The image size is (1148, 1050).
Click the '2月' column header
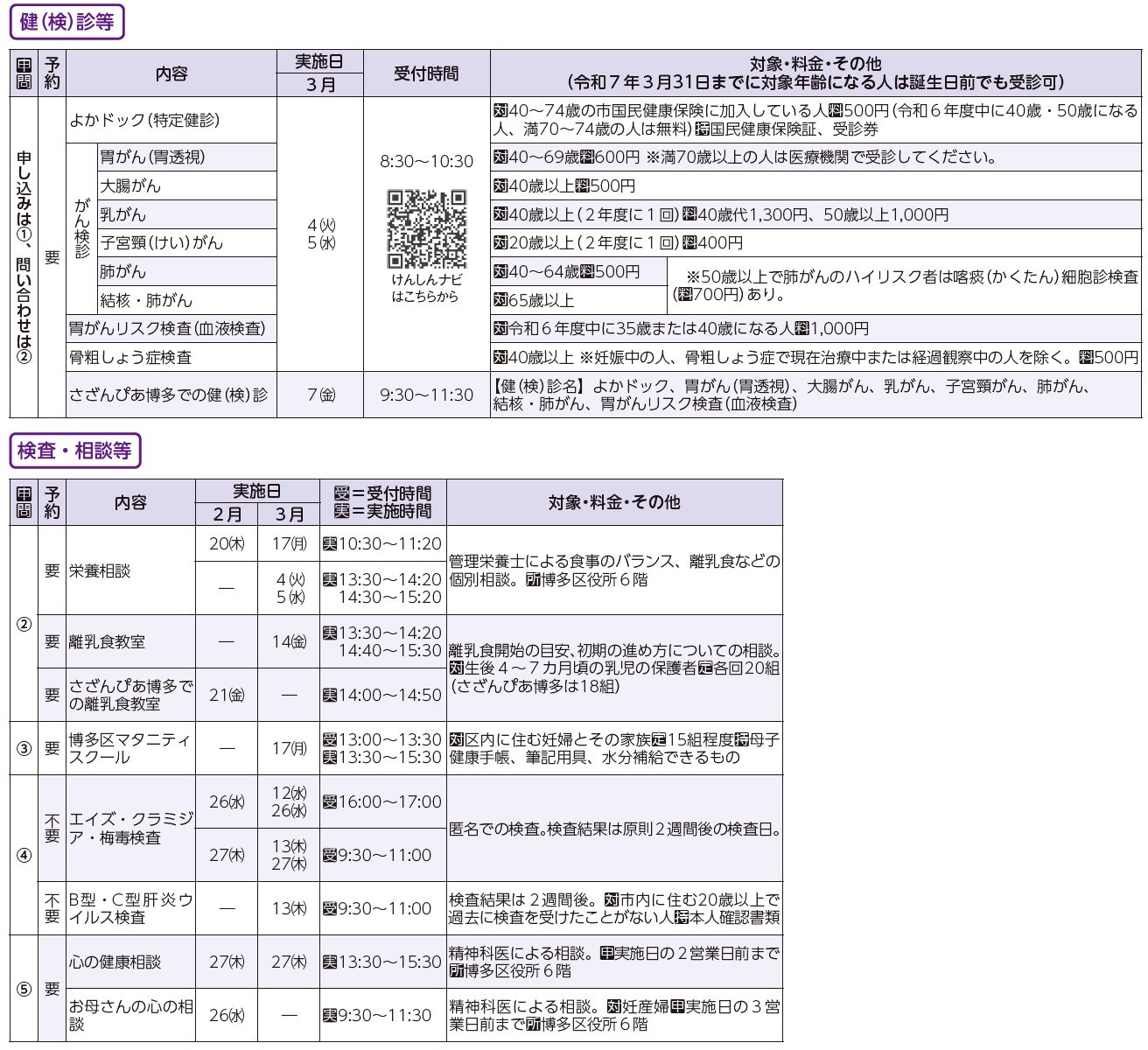227,514
